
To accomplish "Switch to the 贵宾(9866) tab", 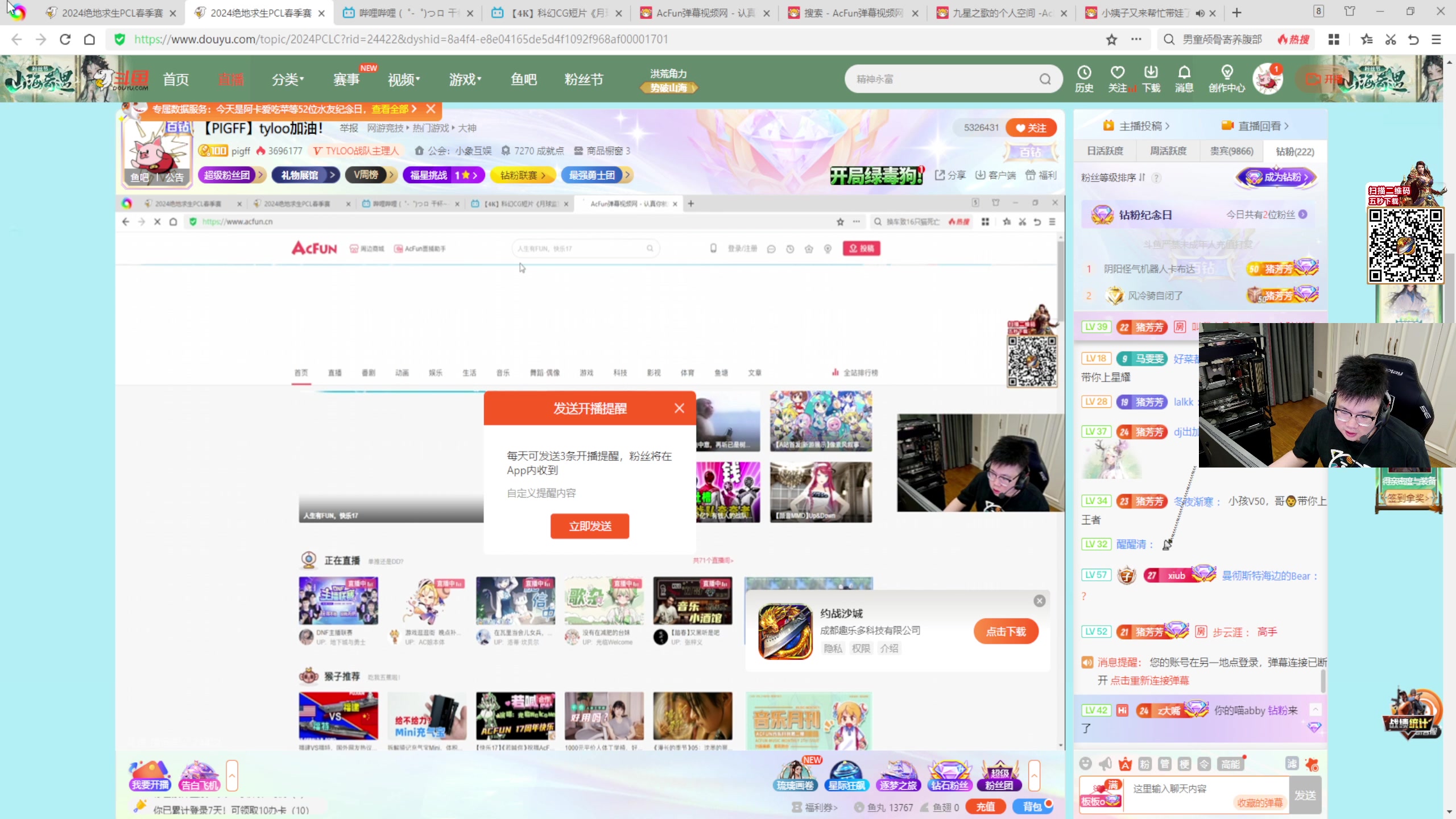I will coord(1231,151).
